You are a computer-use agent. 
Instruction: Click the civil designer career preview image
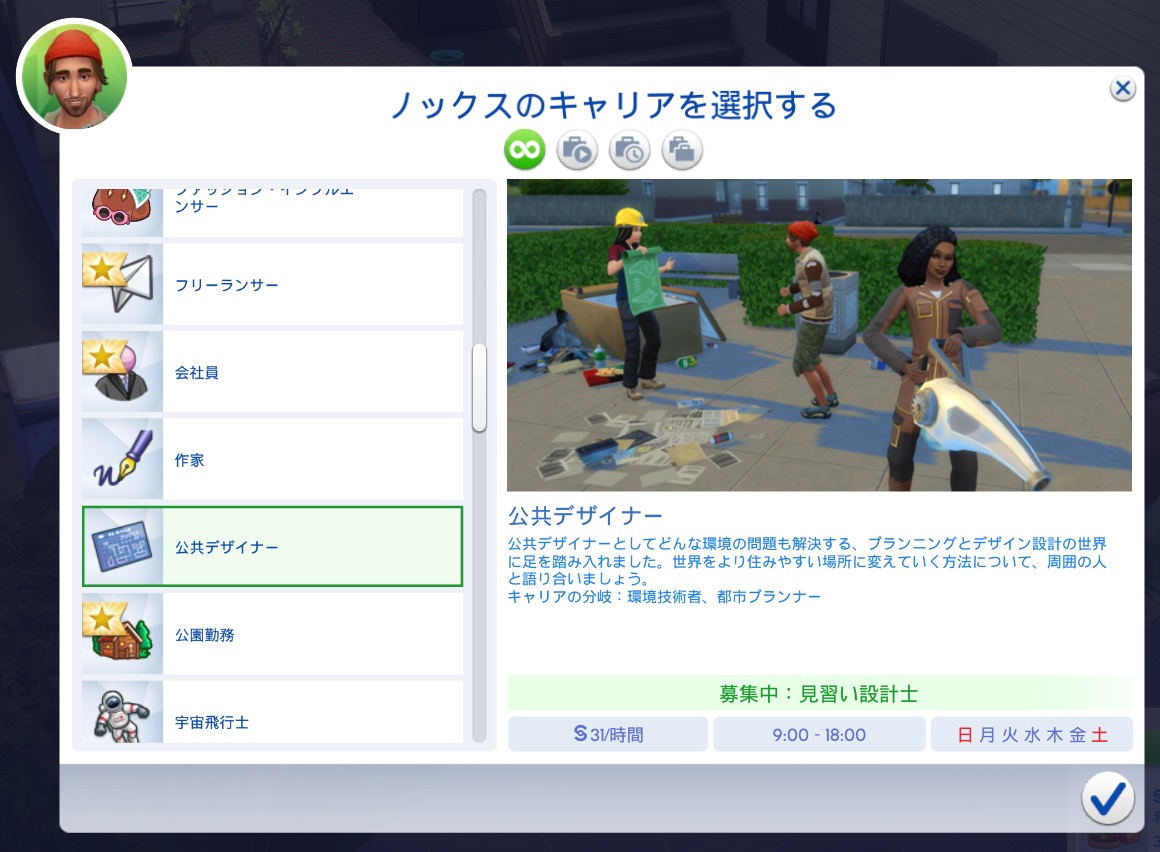click(819, 335)
